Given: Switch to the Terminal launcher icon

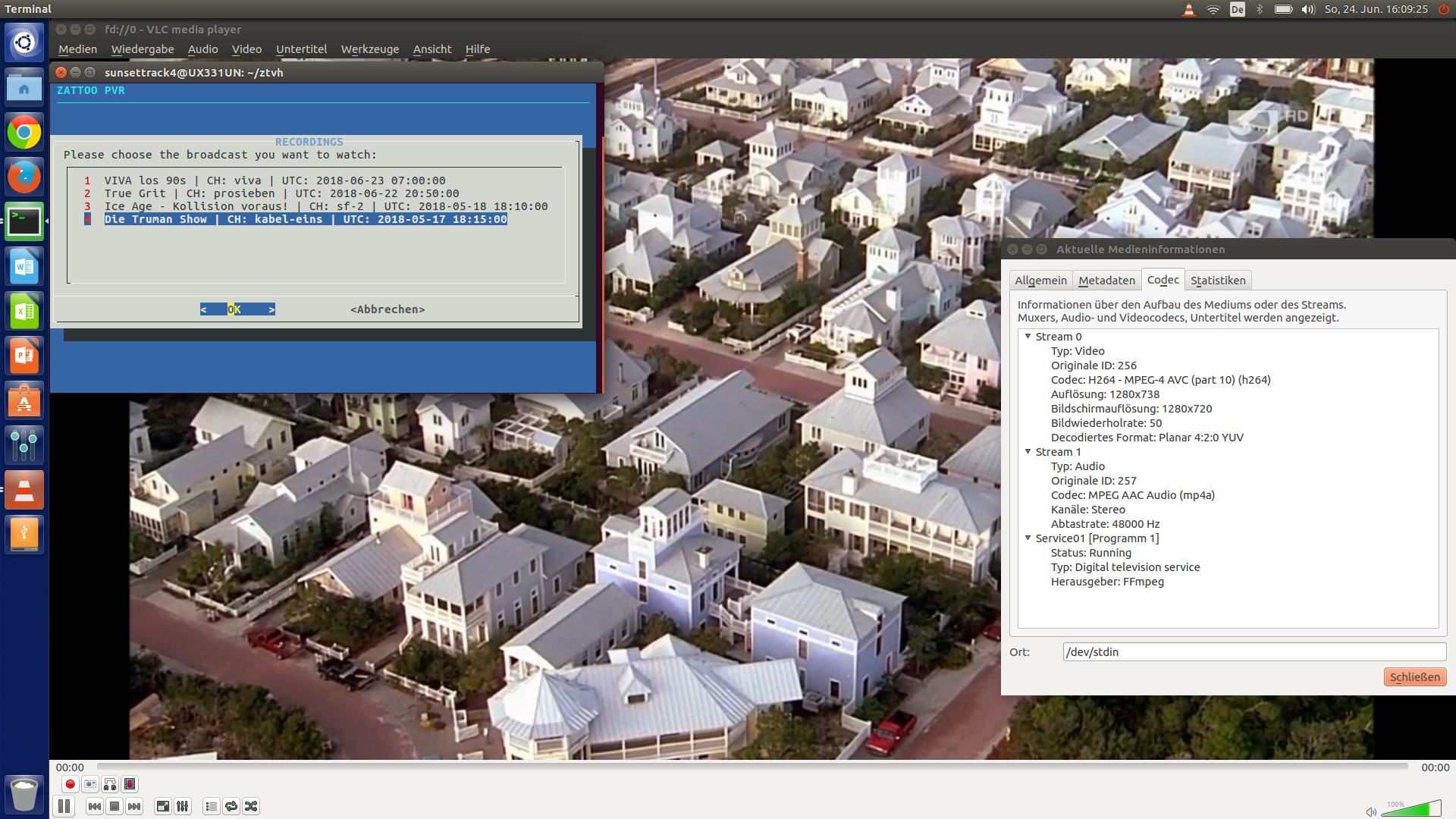Looking at the screenshot, I should (x=24, y=221).
